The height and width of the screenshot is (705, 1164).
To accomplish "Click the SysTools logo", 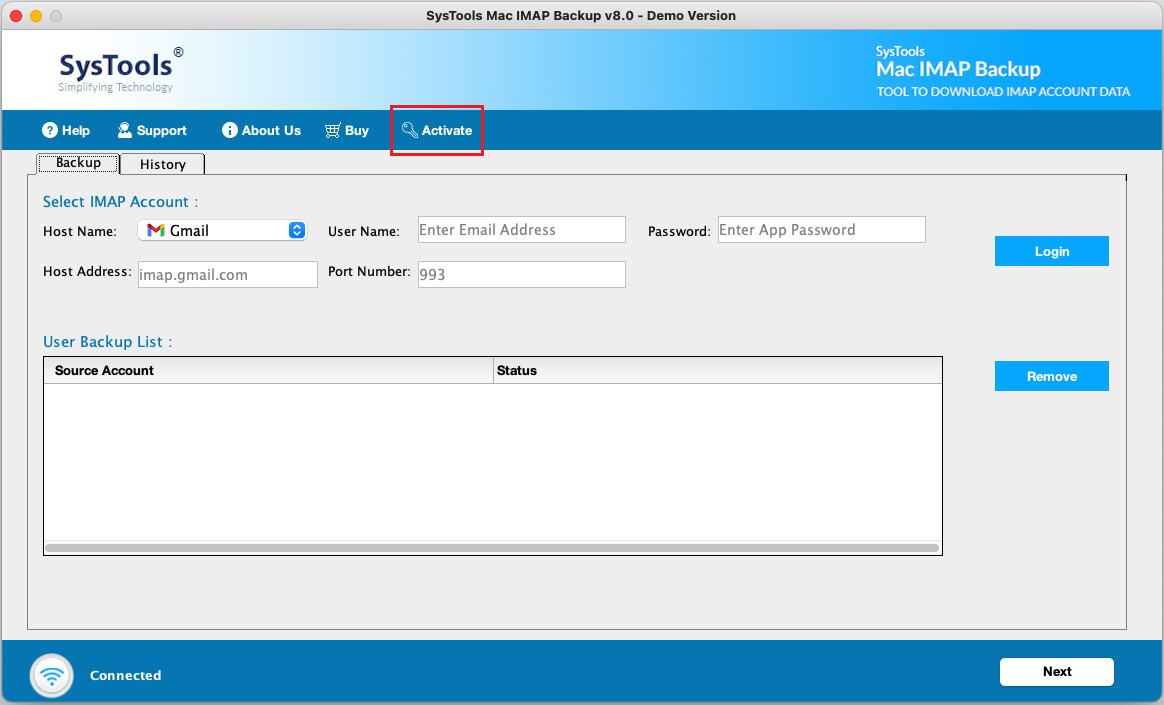I will [x=120, y=70].
